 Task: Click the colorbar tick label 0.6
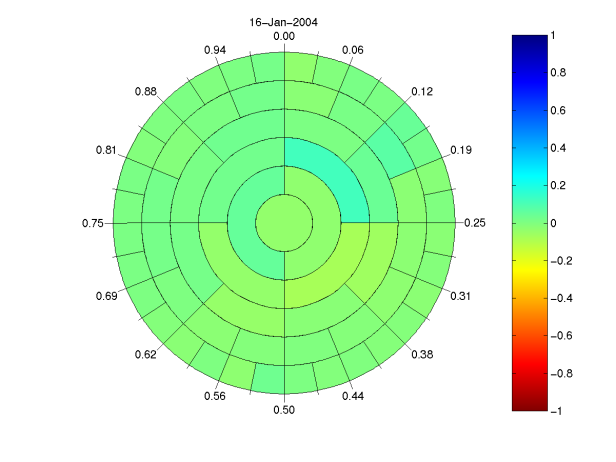click(x=558, y=110)
